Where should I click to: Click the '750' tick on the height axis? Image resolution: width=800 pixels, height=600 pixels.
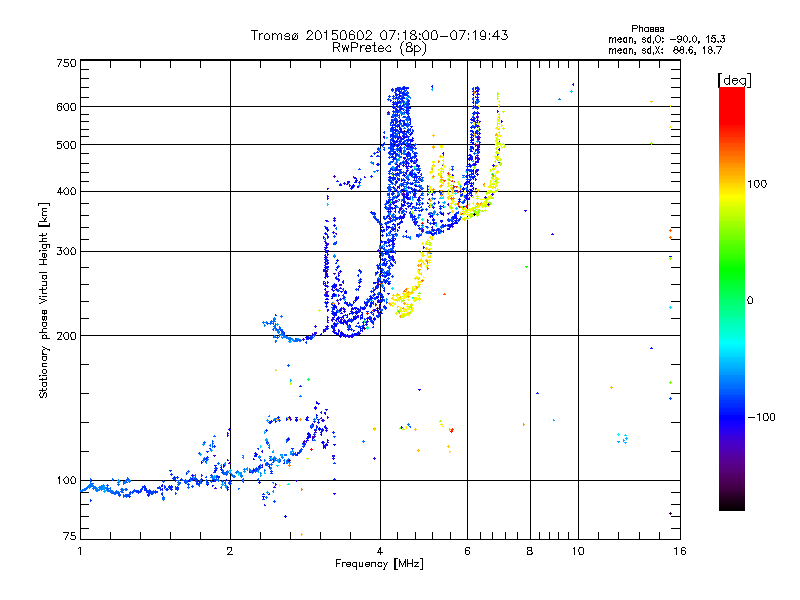(66, 63)
